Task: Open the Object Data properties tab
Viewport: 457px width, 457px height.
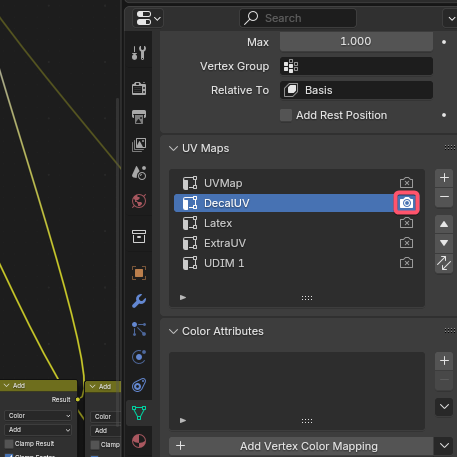Action: pyautogui.click(x=139, y=413)
